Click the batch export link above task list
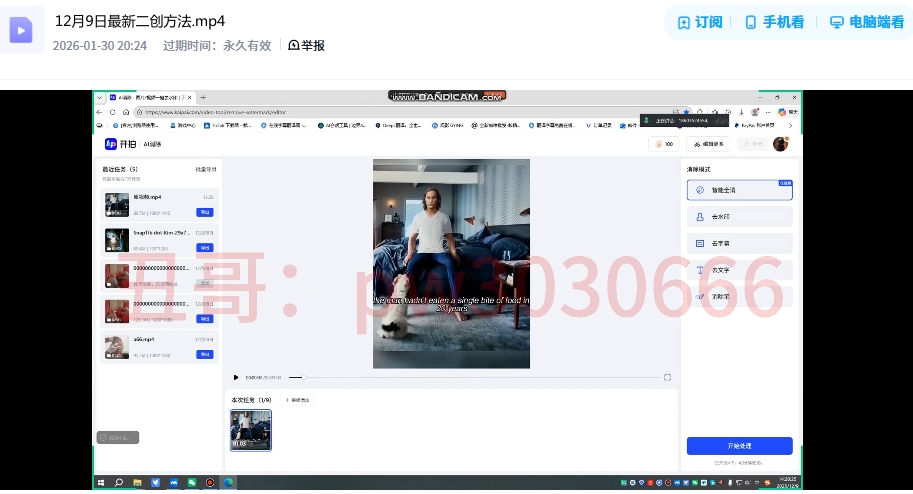The width and height of the screenshot is (913, 494). 206,170
